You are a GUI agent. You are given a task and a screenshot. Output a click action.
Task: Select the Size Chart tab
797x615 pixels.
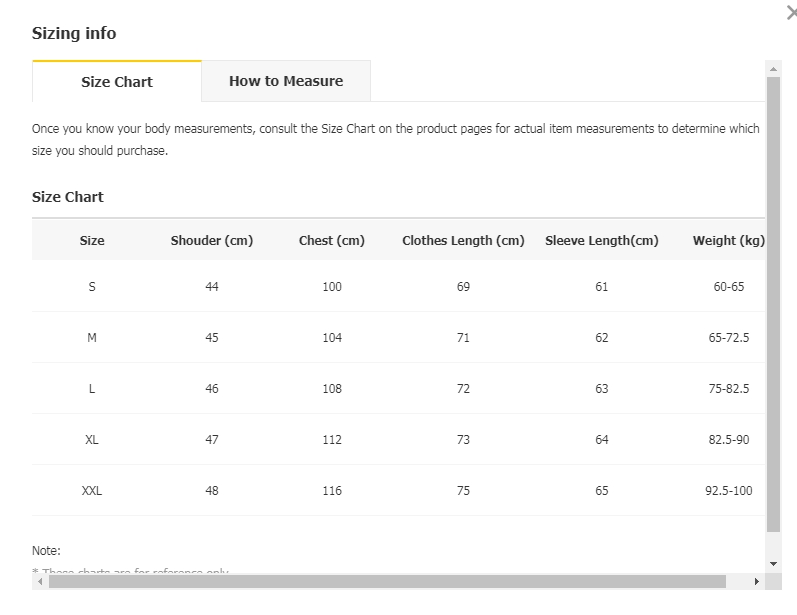(117, 82)
